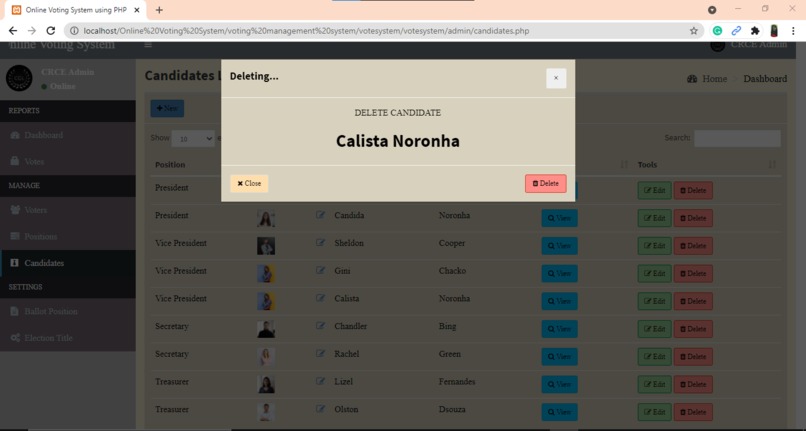
Task: Open a new browser tab
Action: 159,10
